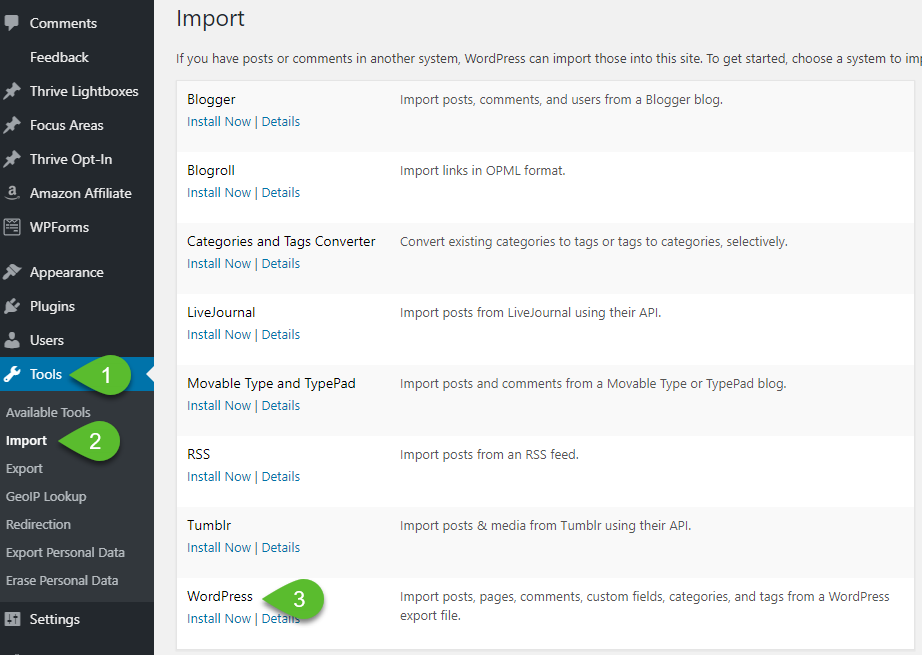This screenshot has width=922, height=655.
Task: Select Available Tools in the sidebar
Action: click(x=48, y=412)
